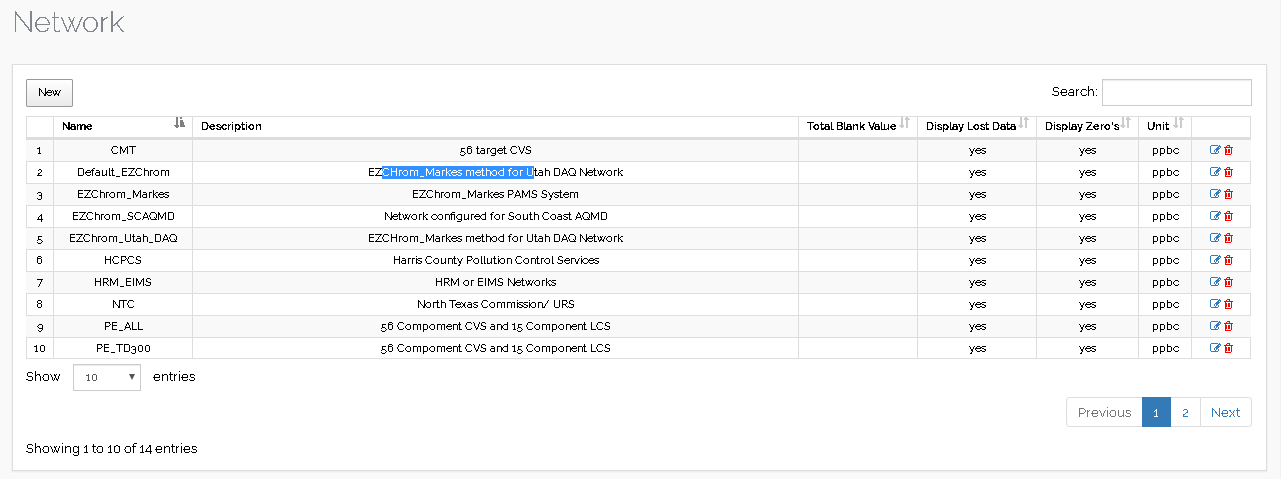This screenshot has height=479, width=1281.
Task: Delete the Default_EZChrom network
Action: pyautogui.click(x=1228, y=172)
